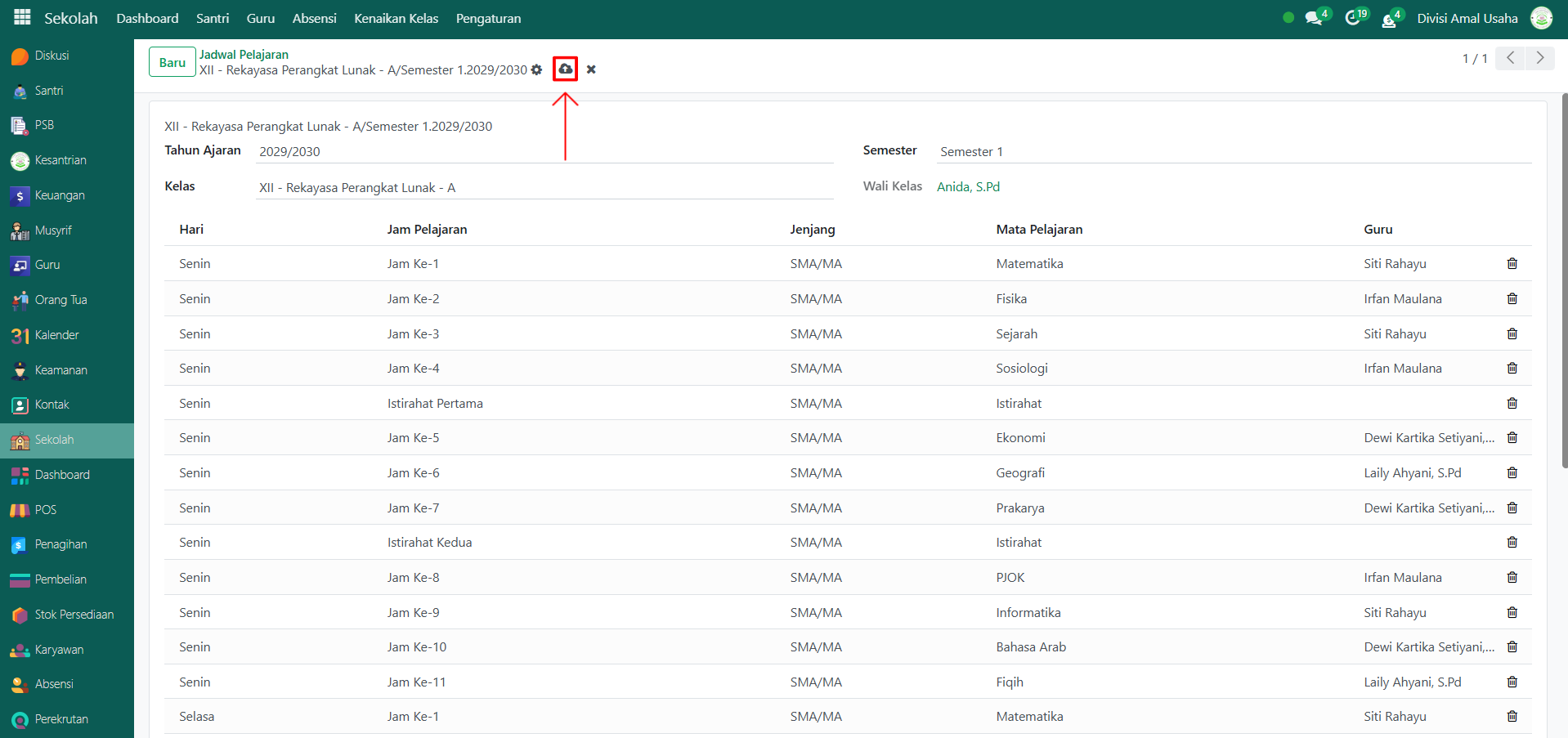Screen dimensions: 1568x738
Task: Open the apps grid menu icon
Action: 22,17
